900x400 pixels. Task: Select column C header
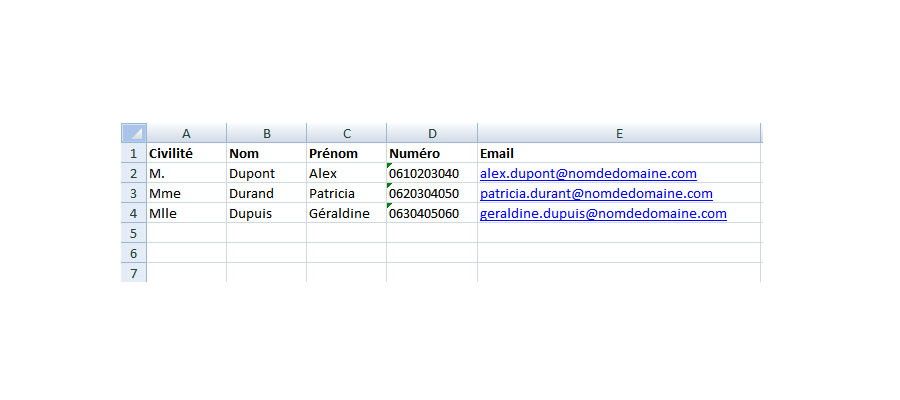point(347,133)
